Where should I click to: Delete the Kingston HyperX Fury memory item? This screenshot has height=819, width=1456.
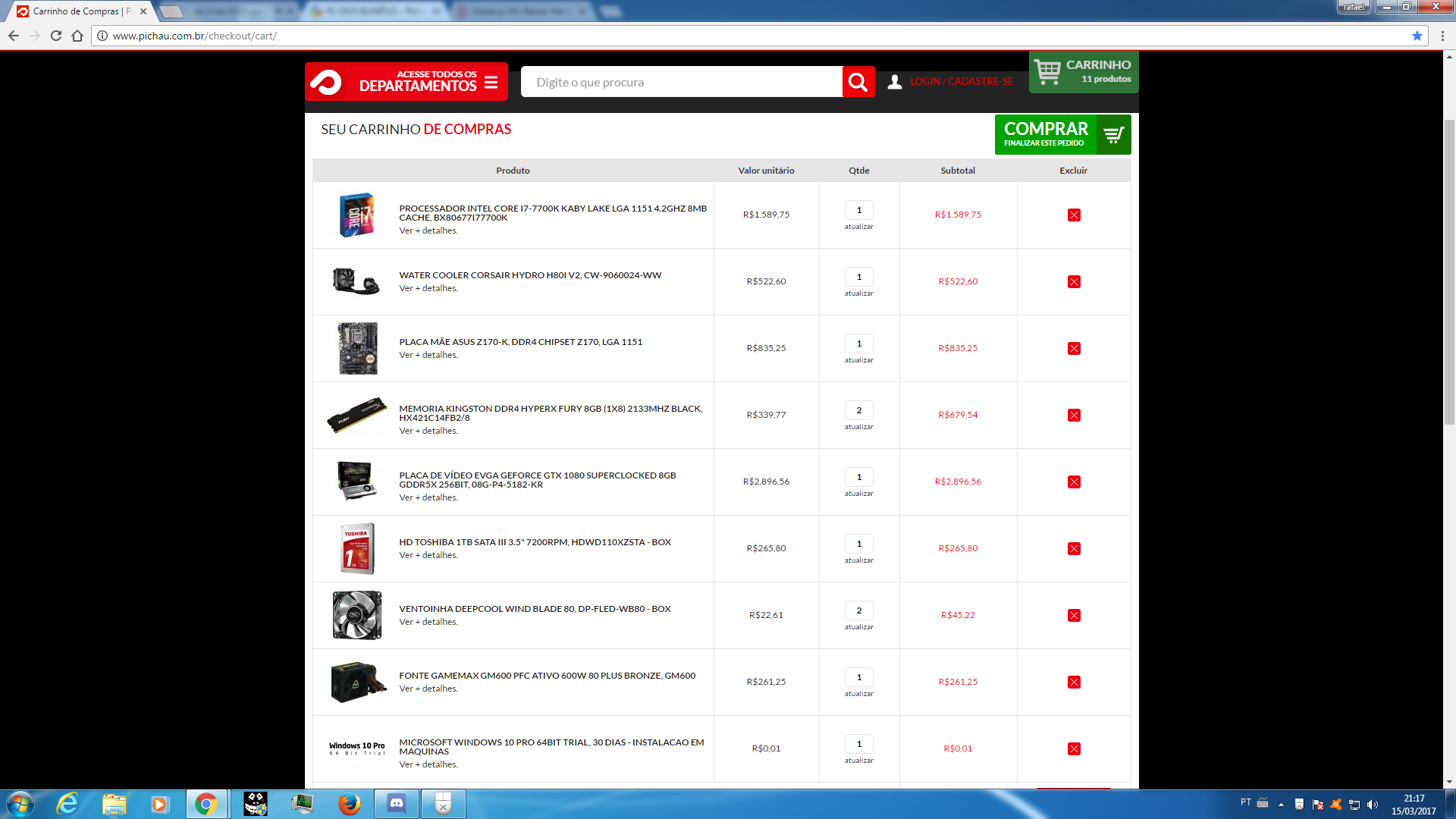1074,415
